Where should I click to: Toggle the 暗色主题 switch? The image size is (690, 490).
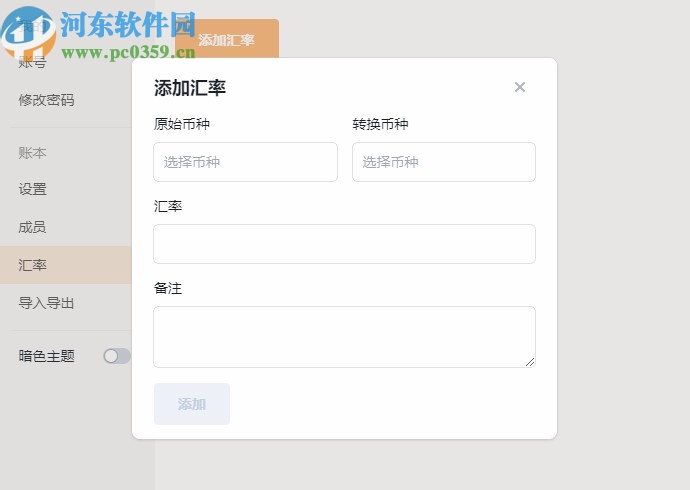117,356
